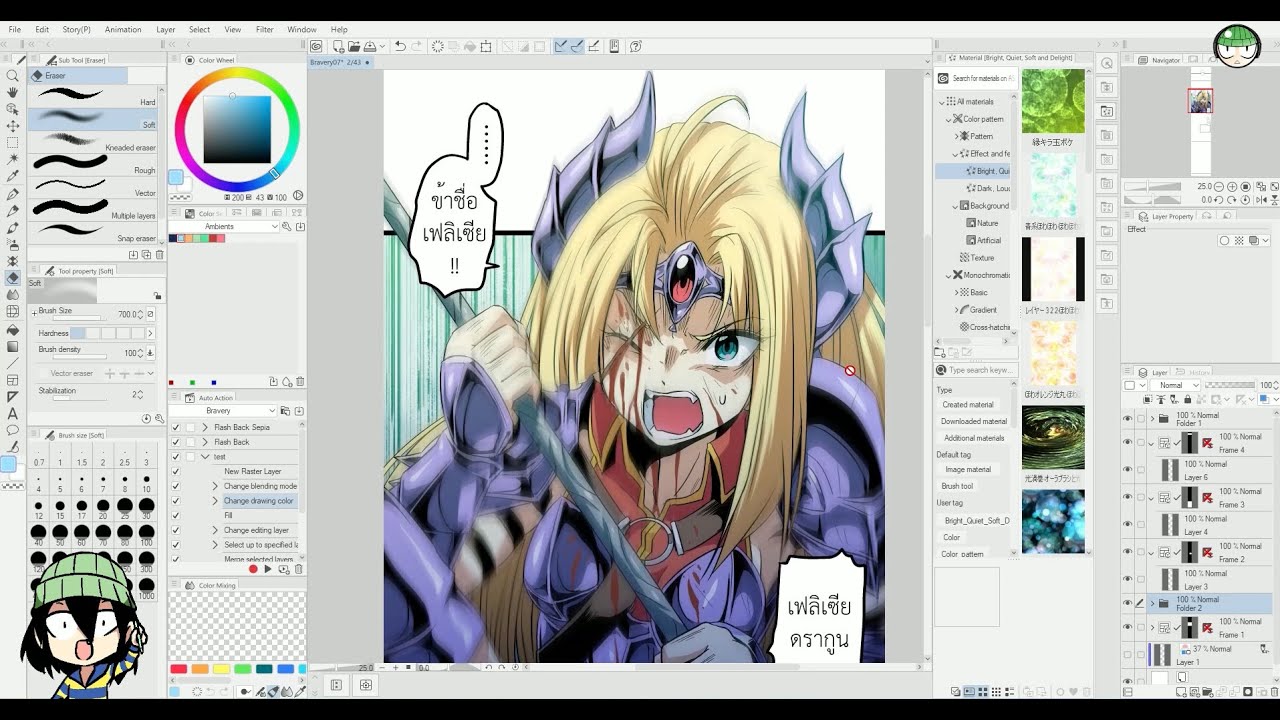Image resolution: width=1280 pixels, height=720 pixels.
Task: Toggle visibility of Frame 1 layer
Action: pyautogui.click(x=1127, y=628)
